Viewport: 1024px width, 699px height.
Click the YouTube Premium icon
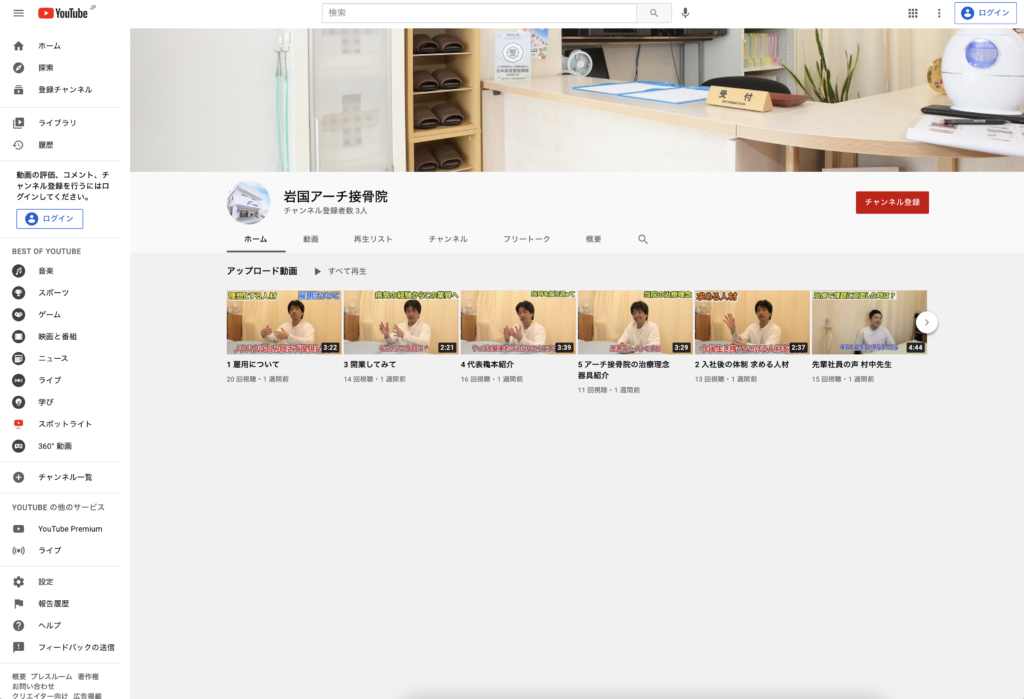(x=18, y=529)
